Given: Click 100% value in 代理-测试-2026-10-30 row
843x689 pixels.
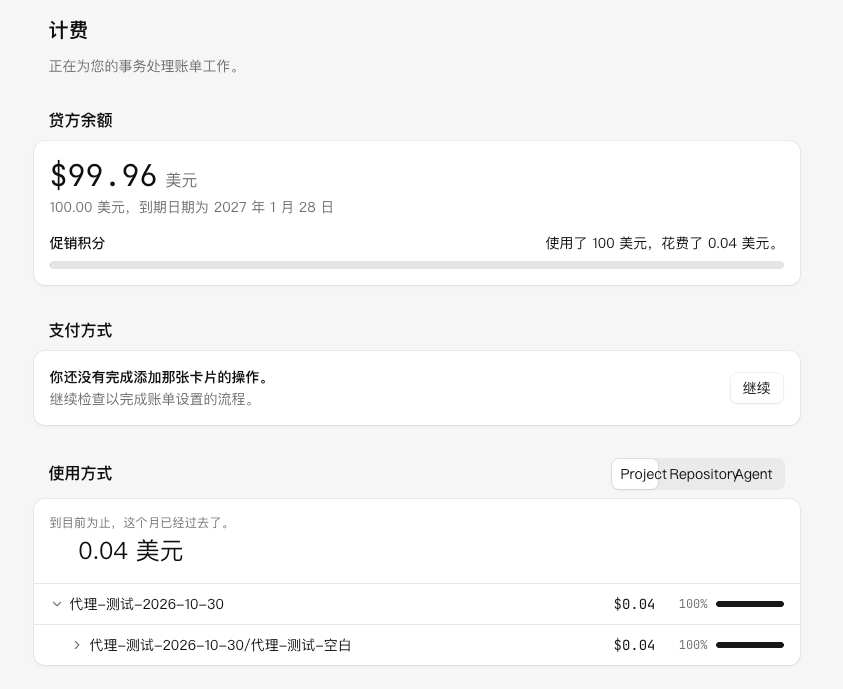Looking at the screenshot, I should click(x=693, y=604).
